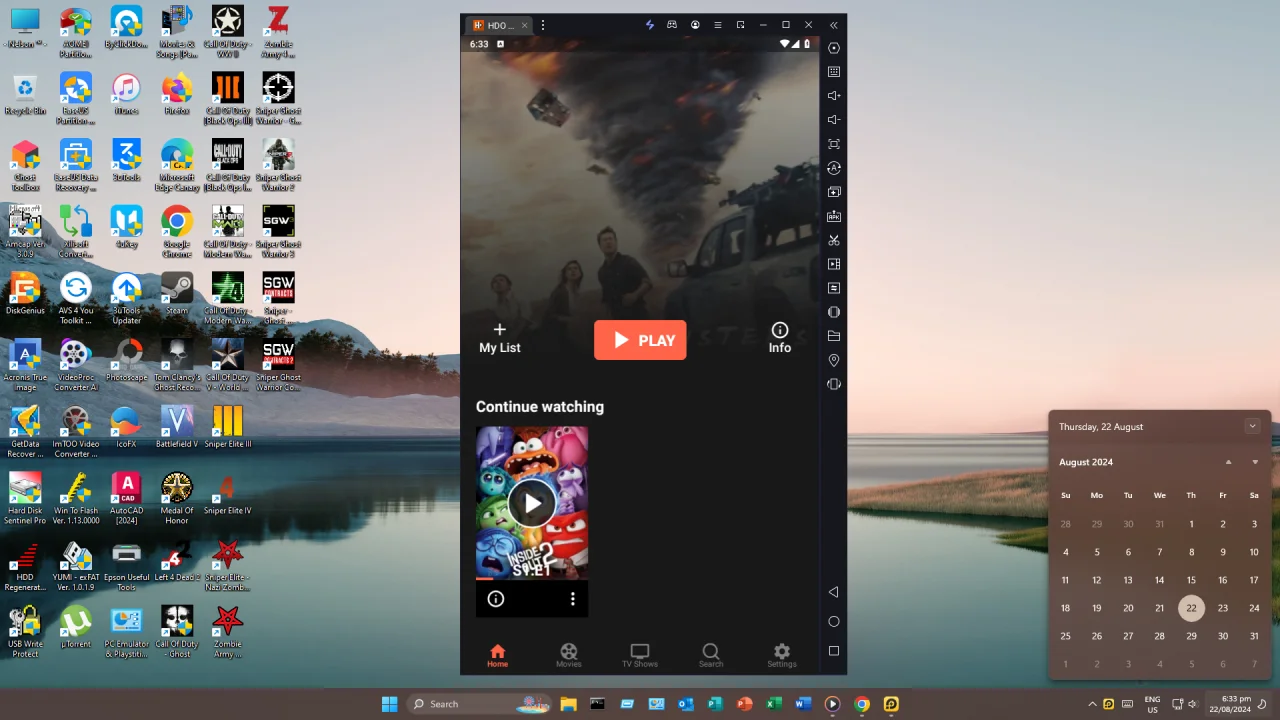
Task: Open Microsoft Word from taskbar
Action: [x=803, y=704]
